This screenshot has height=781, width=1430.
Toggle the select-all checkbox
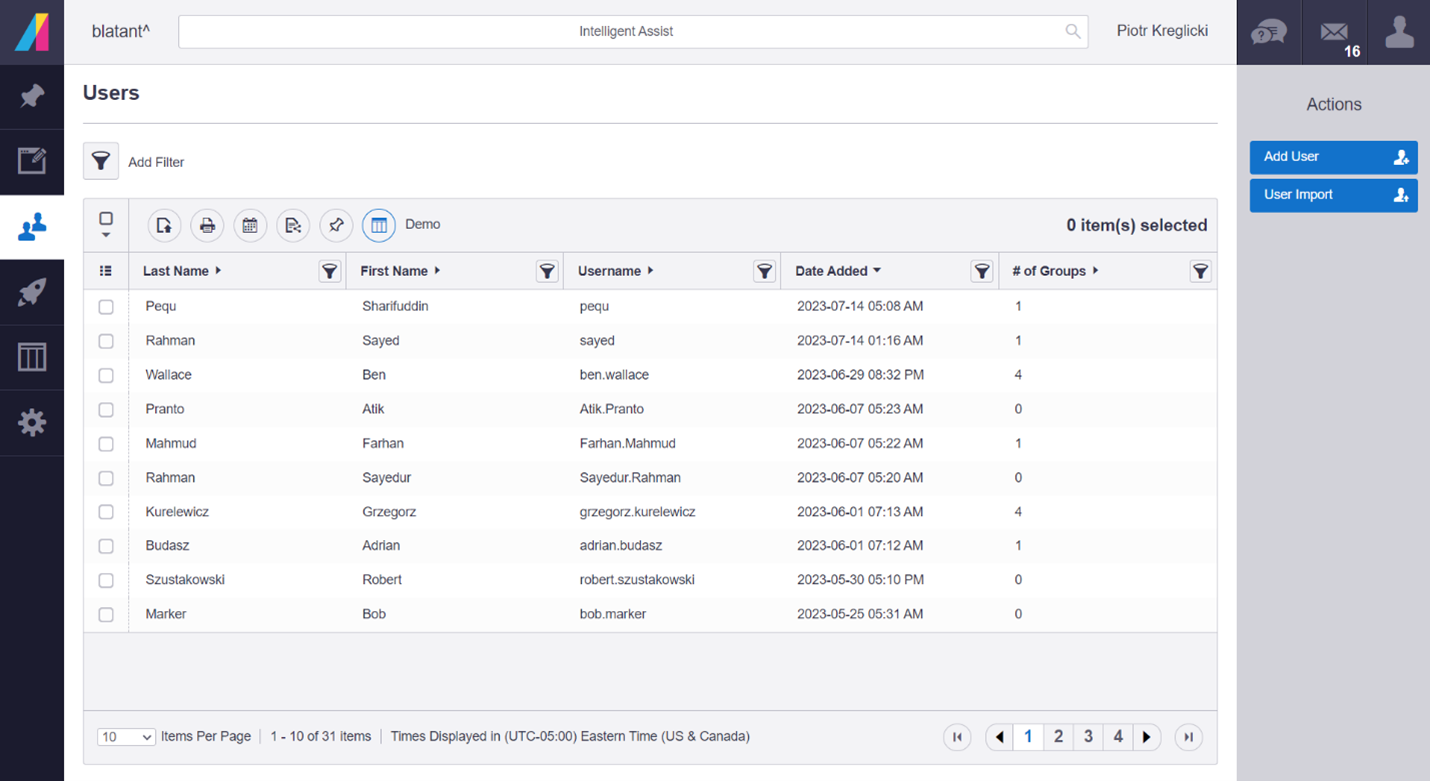(106, 219)
